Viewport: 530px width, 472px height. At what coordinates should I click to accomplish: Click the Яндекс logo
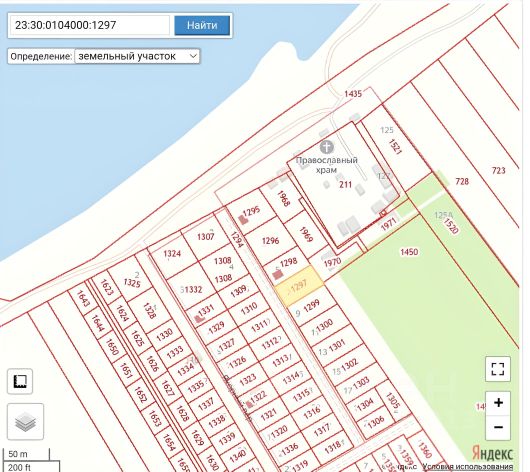point(492,453)
